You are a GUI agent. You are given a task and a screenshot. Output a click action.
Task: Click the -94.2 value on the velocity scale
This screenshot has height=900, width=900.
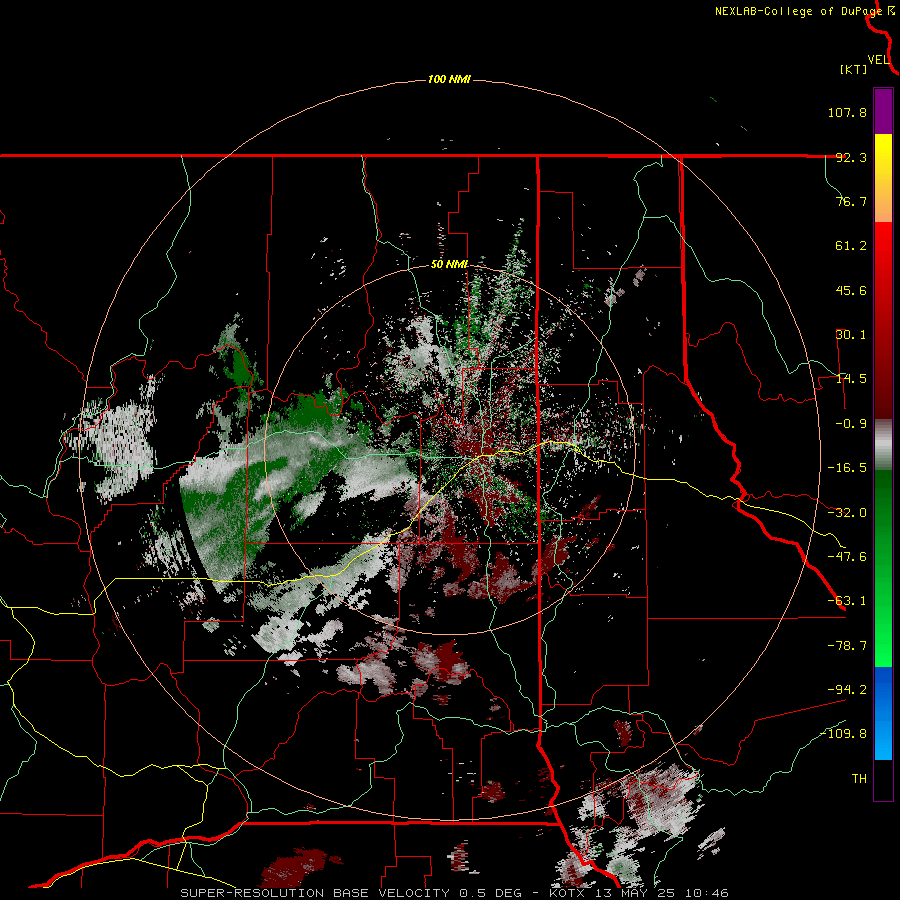(x=847, y=689)
